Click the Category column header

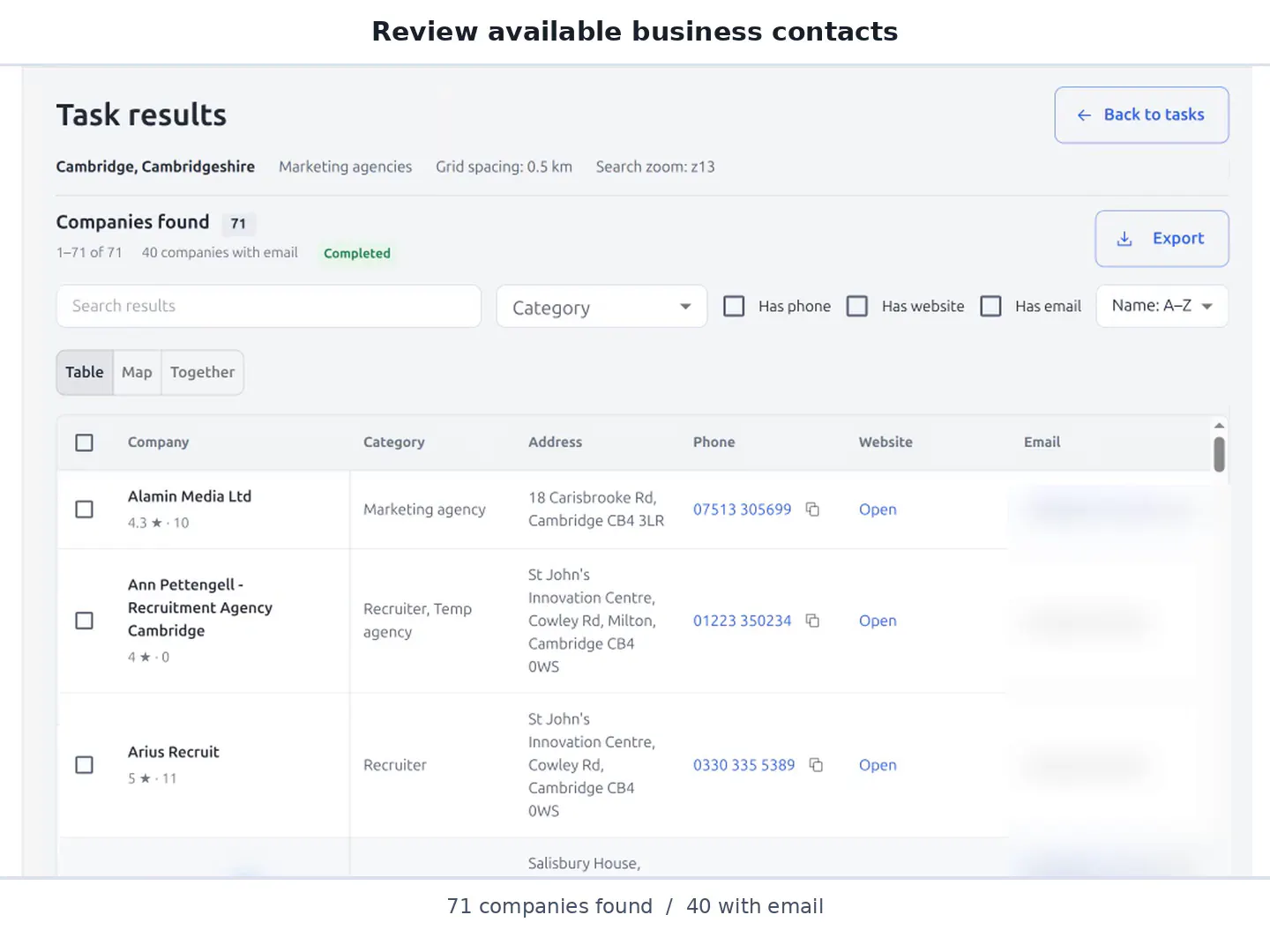pos(393,443)
